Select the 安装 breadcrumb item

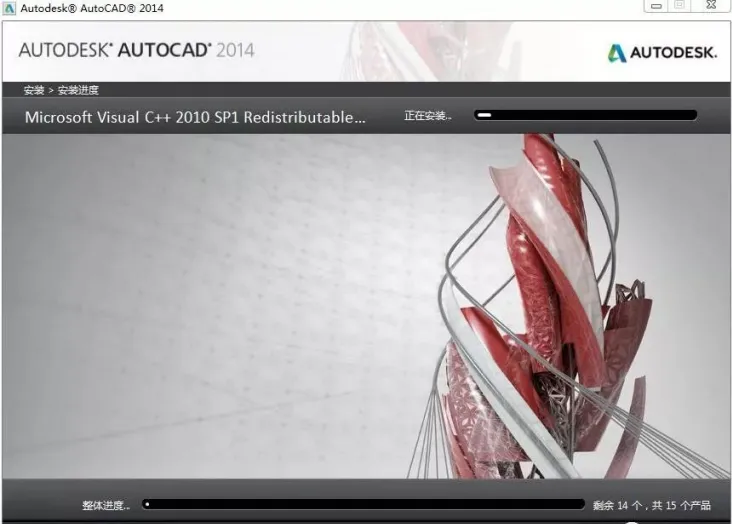coord(34,90)
